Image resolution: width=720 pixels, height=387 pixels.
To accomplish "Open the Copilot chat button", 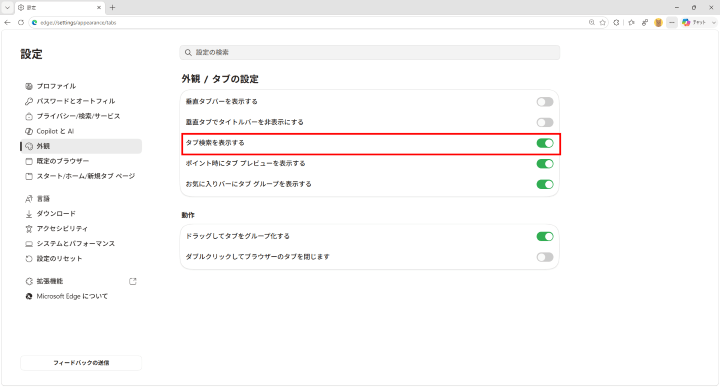I will [x=694, y=22].
